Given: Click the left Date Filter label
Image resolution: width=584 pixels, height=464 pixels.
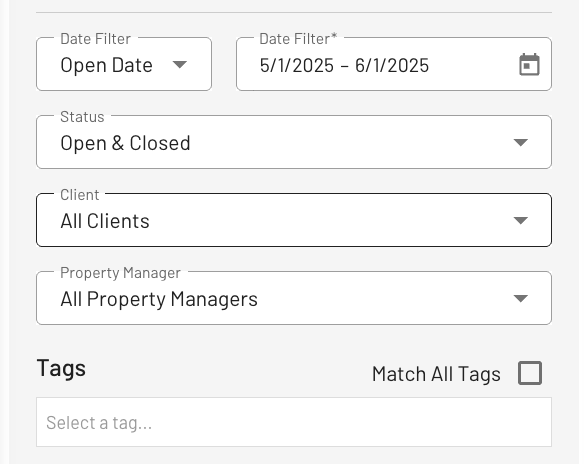Looking at the screenshot, I should click(96, 39).
